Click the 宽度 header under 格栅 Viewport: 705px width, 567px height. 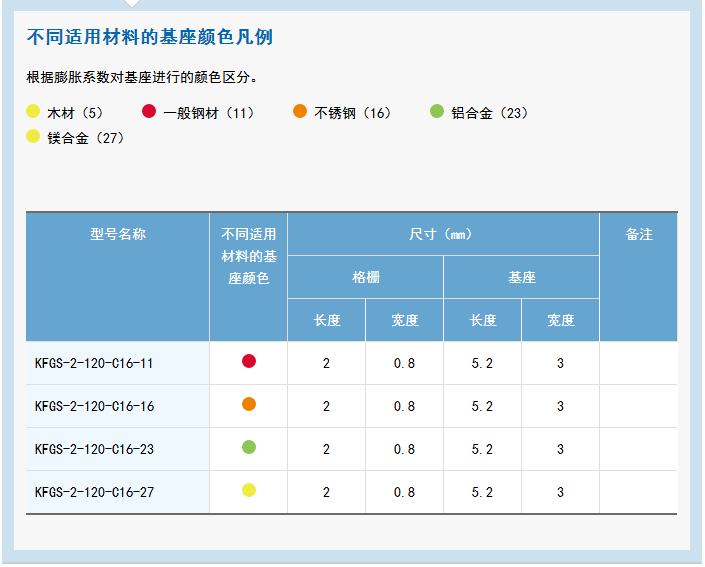tap(405, 320)
